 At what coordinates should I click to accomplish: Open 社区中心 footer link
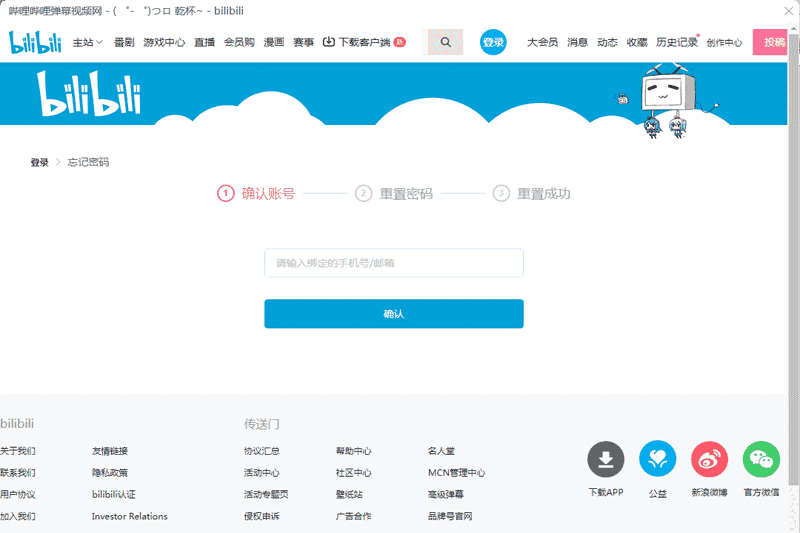click(354, 473)
